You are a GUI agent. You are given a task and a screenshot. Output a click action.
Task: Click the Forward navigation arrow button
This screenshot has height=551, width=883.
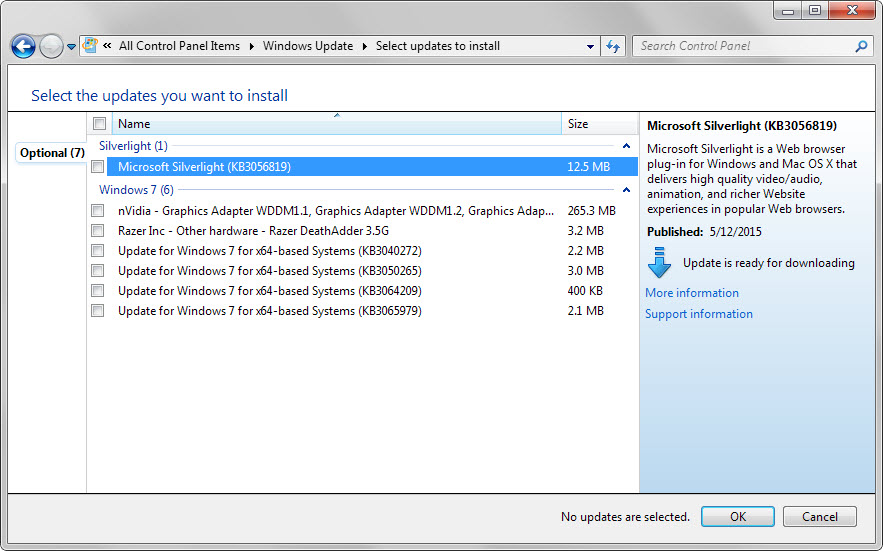51,46
